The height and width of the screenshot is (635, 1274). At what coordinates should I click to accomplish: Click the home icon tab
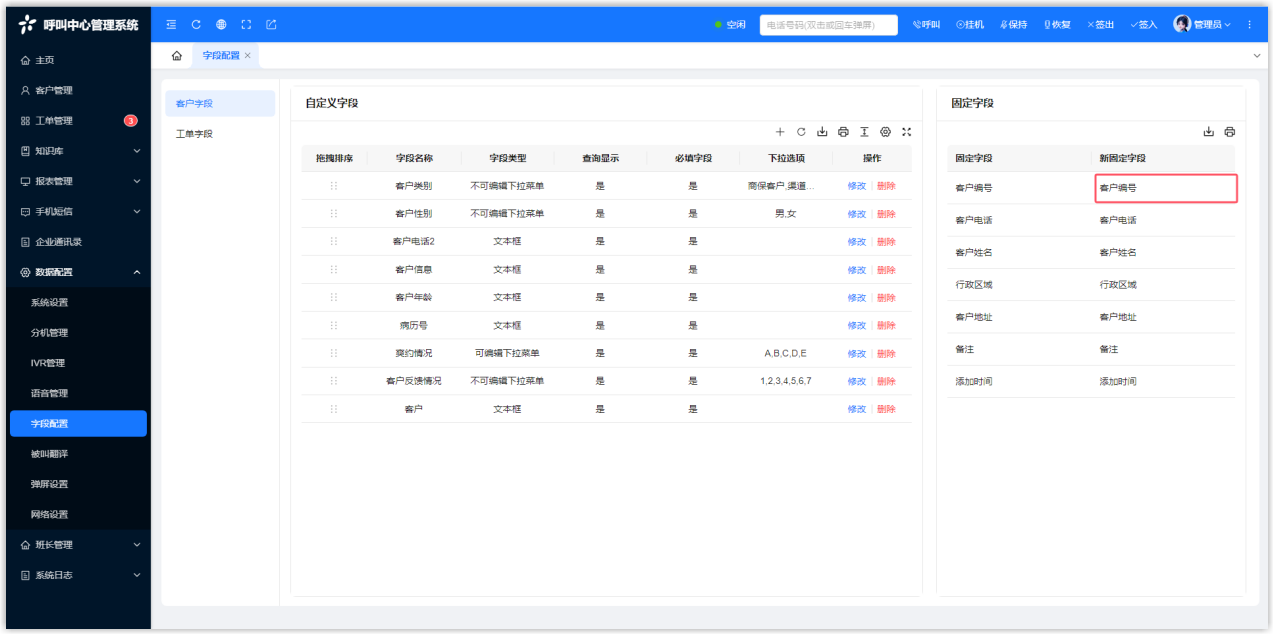pos(177,56)
